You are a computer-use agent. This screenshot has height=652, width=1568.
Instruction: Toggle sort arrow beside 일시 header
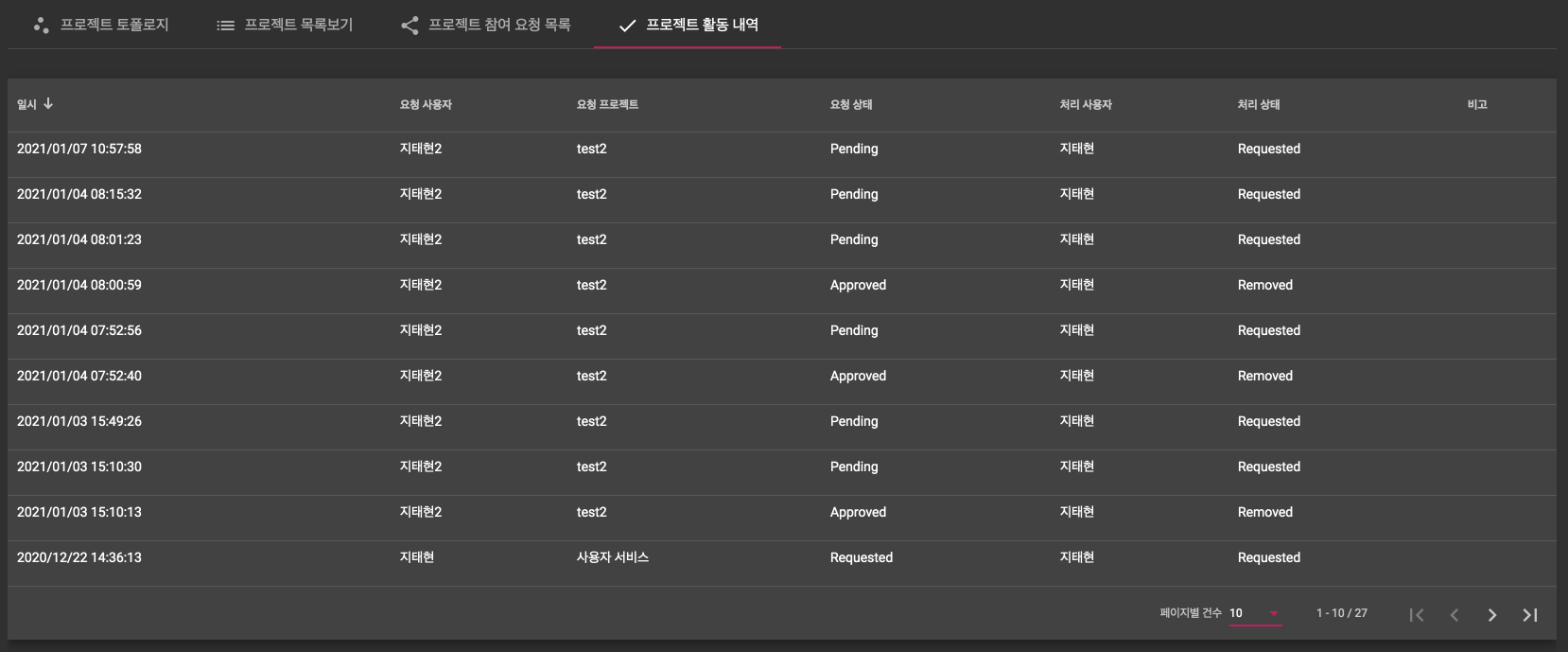click(x=48, y=104)
